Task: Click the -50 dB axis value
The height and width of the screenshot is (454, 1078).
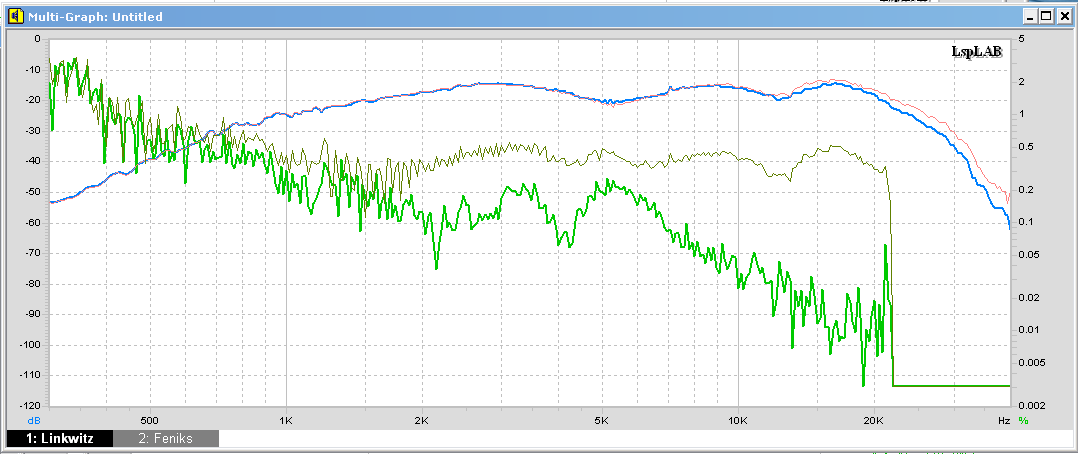Action: pyautogui.click(x=33, y=192)
